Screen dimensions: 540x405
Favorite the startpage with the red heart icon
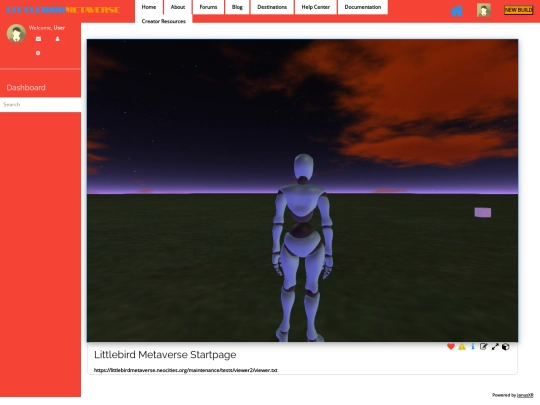pos(451,346)
